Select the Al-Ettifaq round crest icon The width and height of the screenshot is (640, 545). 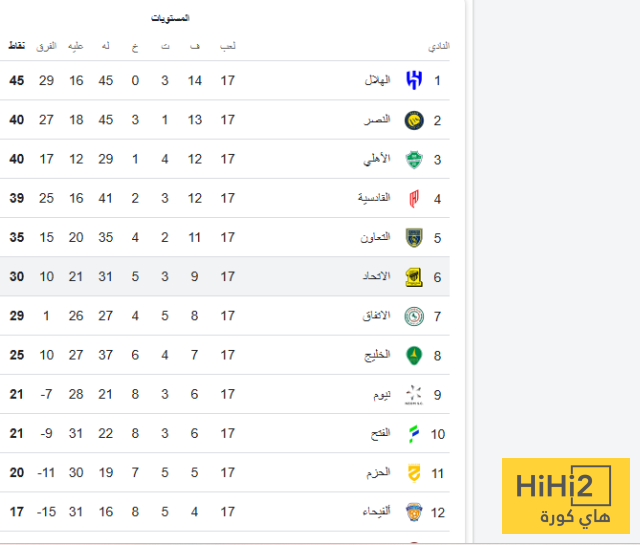point(413,316)
